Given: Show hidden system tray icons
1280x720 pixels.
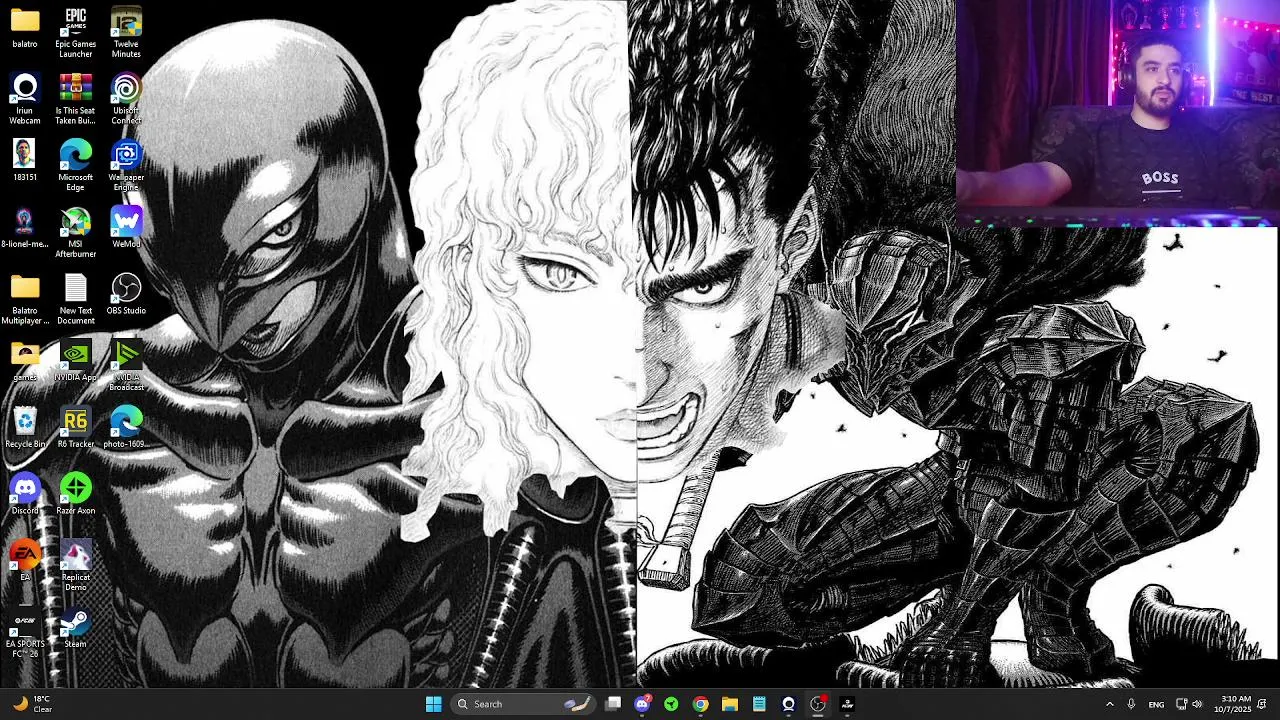Looking at the screenshot, I should (1109, 704).
